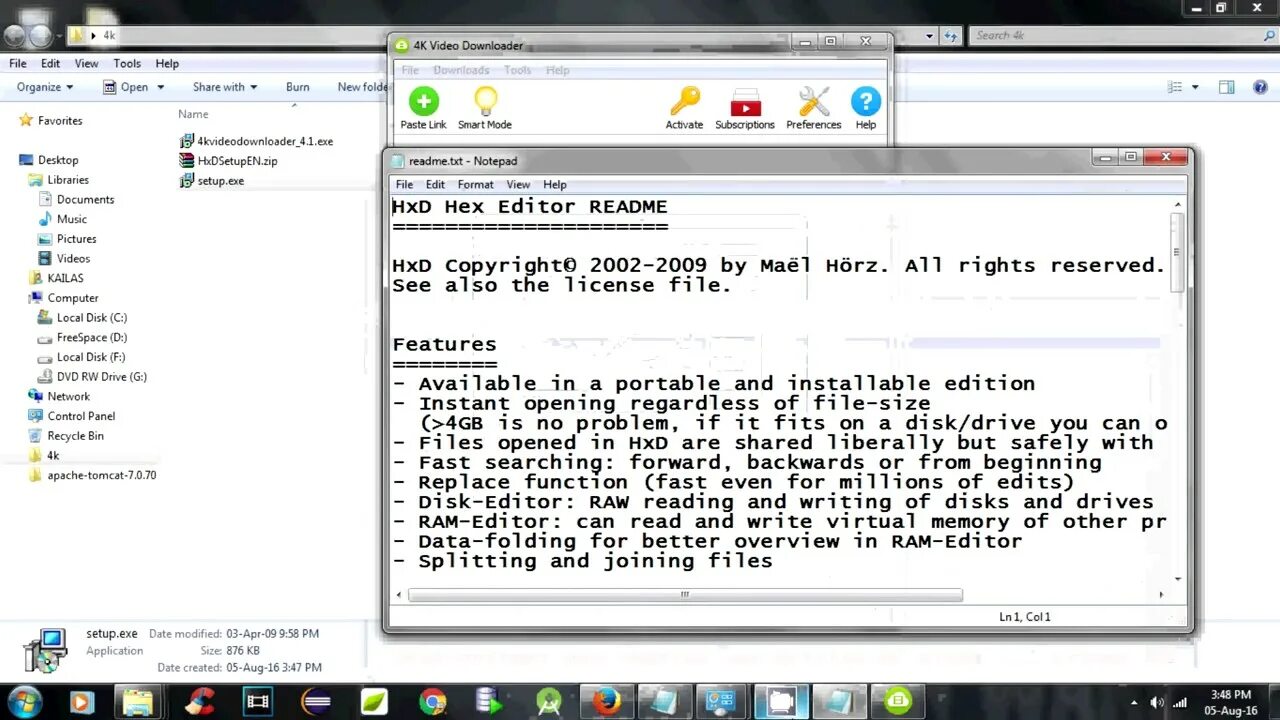Open the Notepad Help menu

(x=555, y=184)
